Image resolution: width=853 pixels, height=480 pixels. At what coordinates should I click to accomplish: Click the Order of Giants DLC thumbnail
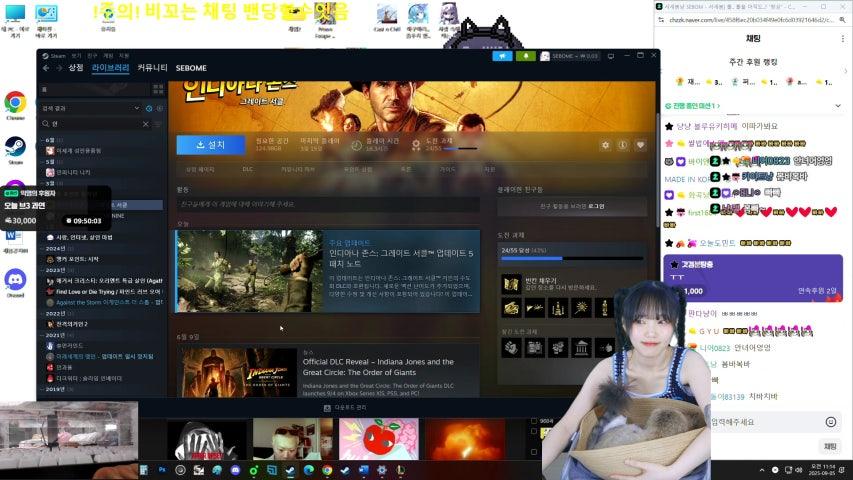[239, 373]
